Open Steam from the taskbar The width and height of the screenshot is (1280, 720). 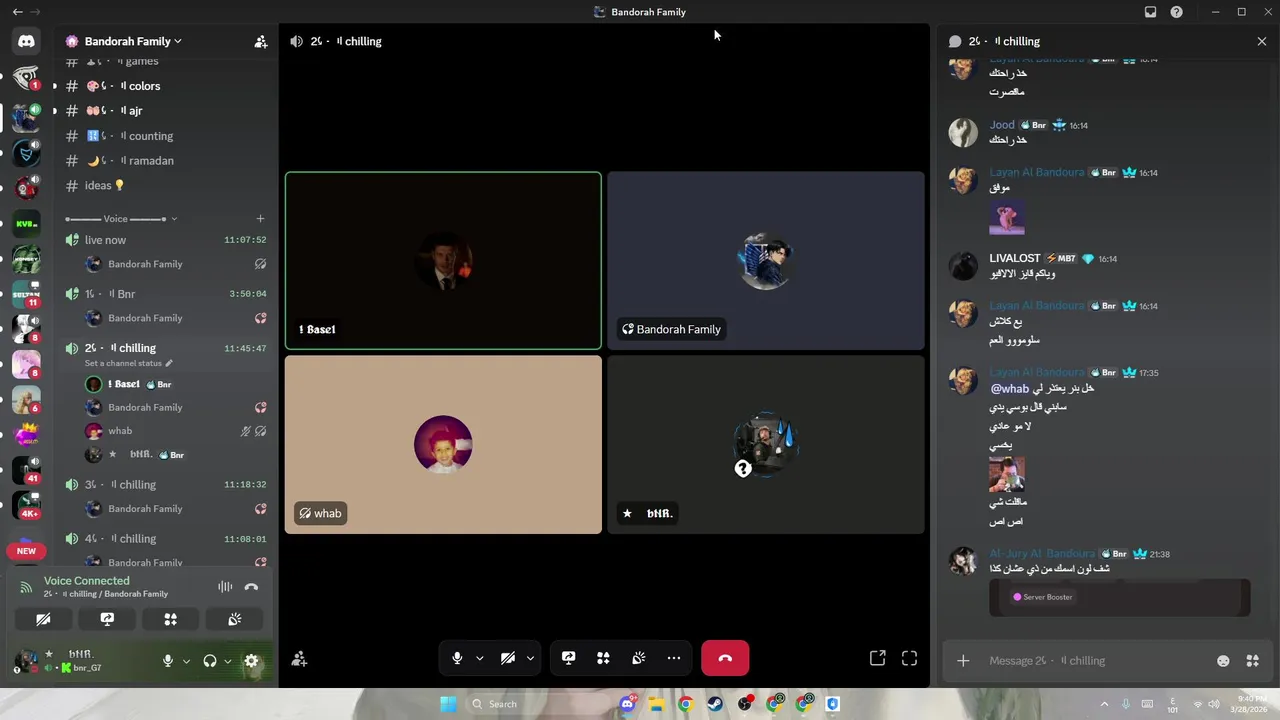click(x=715, y=704)
